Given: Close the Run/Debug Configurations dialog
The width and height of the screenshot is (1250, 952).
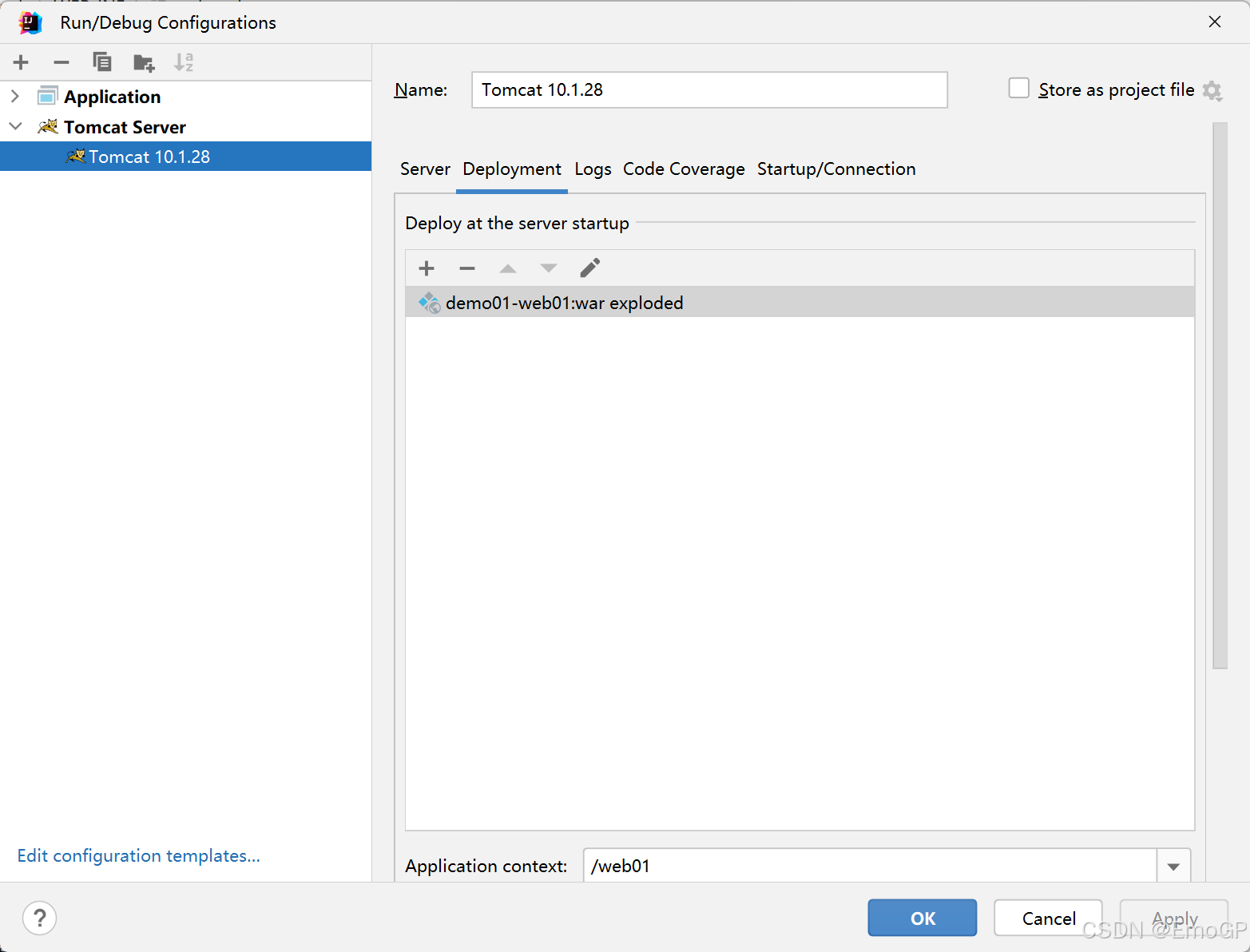Looking at the screenshot, I should click(1215, 22).
